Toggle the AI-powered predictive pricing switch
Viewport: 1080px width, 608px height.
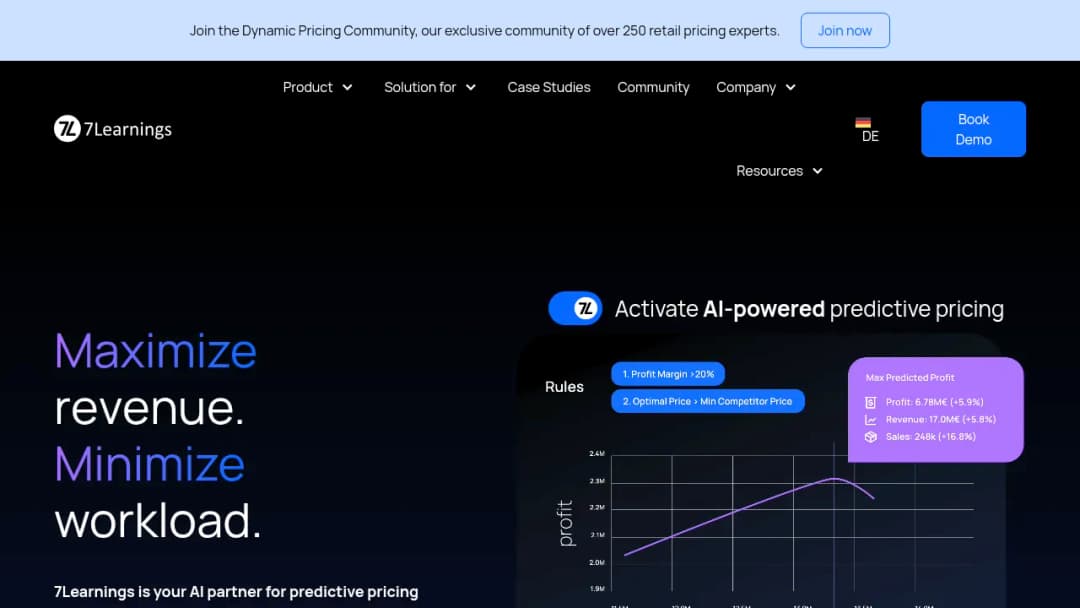[575, 308]
